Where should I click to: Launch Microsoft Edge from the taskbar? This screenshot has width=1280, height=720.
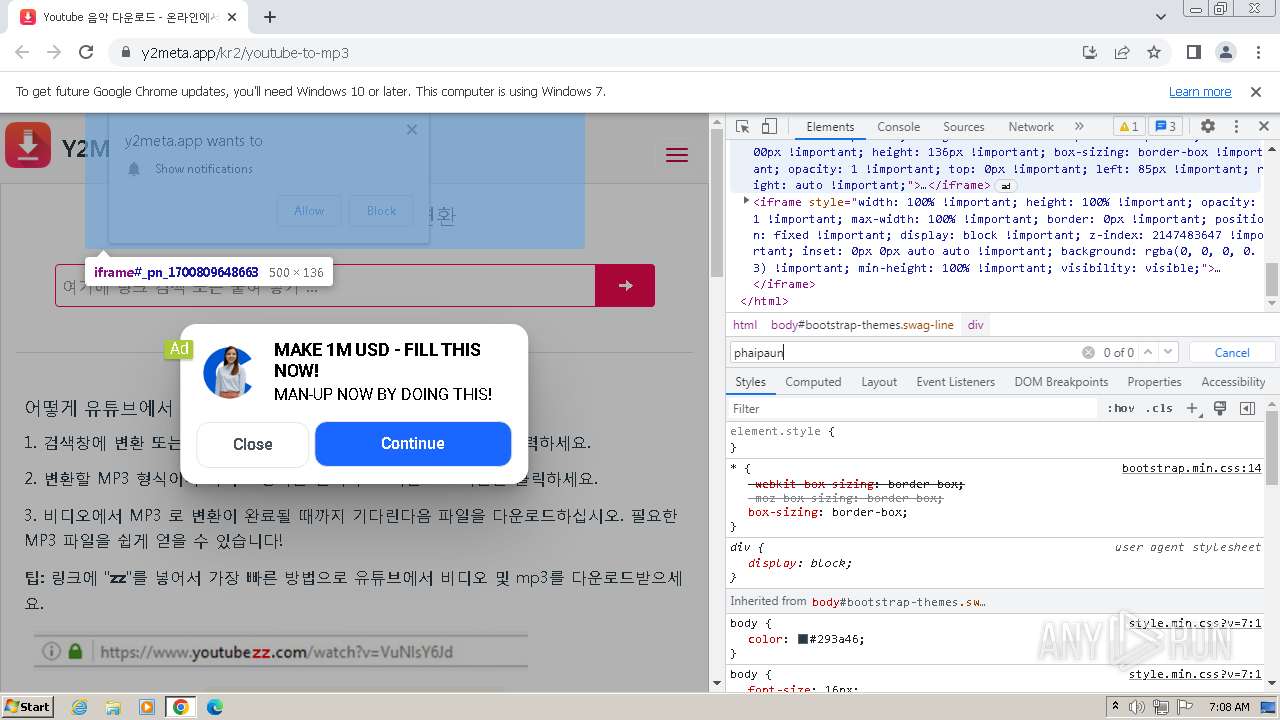(x=214, y=707)
